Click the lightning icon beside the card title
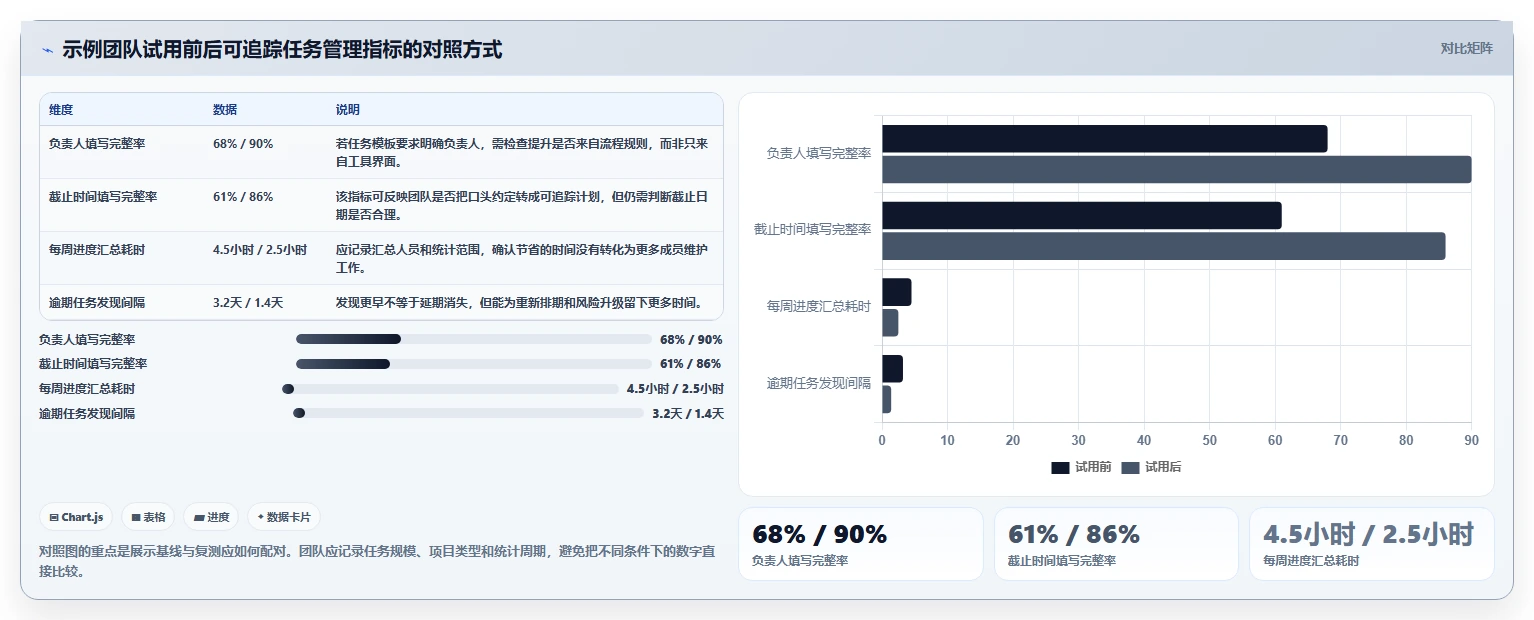Image resolution: width=1534 pixels, height=620 pixels. [47, 50]
